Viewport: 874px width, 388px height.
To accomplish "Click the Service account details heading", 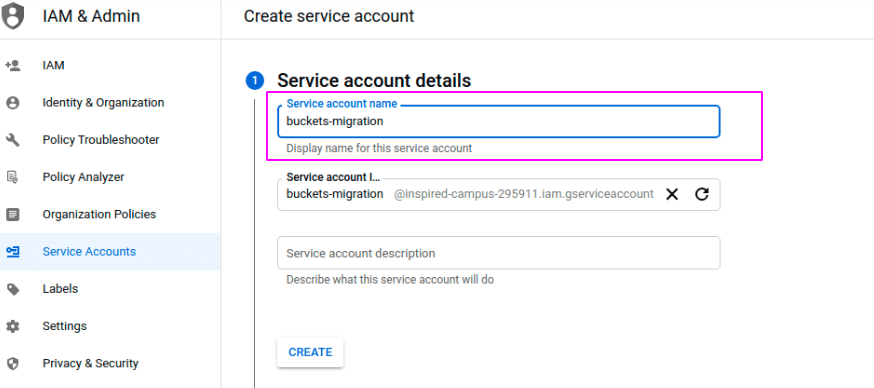I will (x=374, y=81).
